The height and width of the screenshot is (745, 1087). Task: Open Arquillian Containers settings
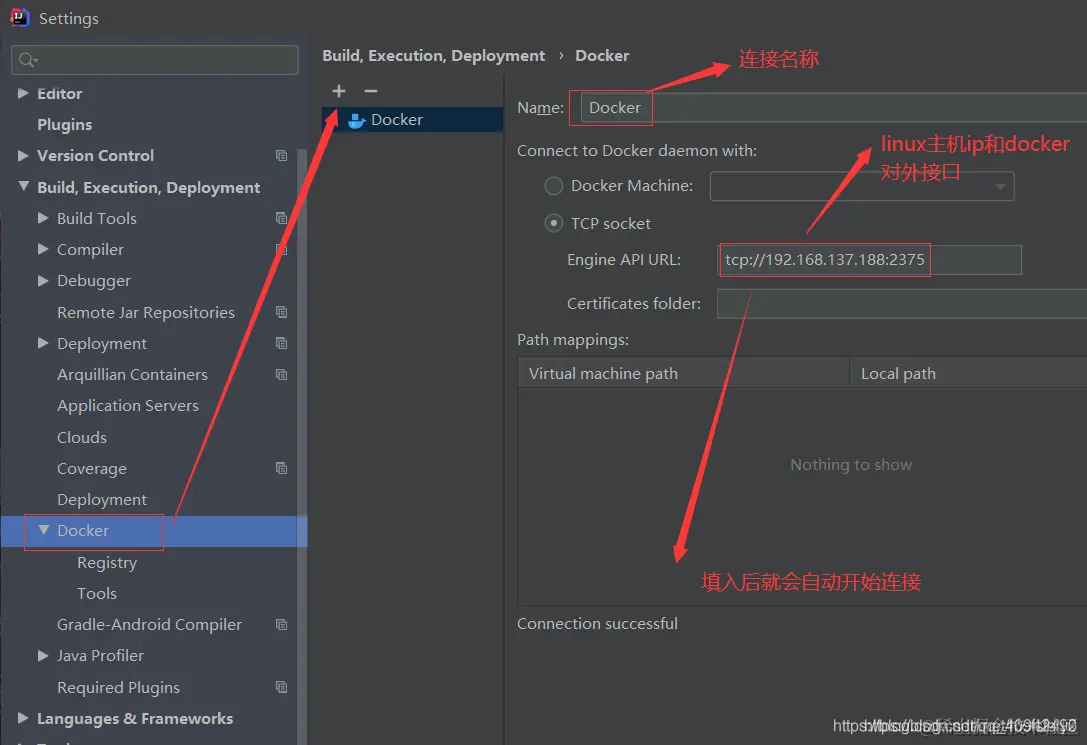coord(132,375)
